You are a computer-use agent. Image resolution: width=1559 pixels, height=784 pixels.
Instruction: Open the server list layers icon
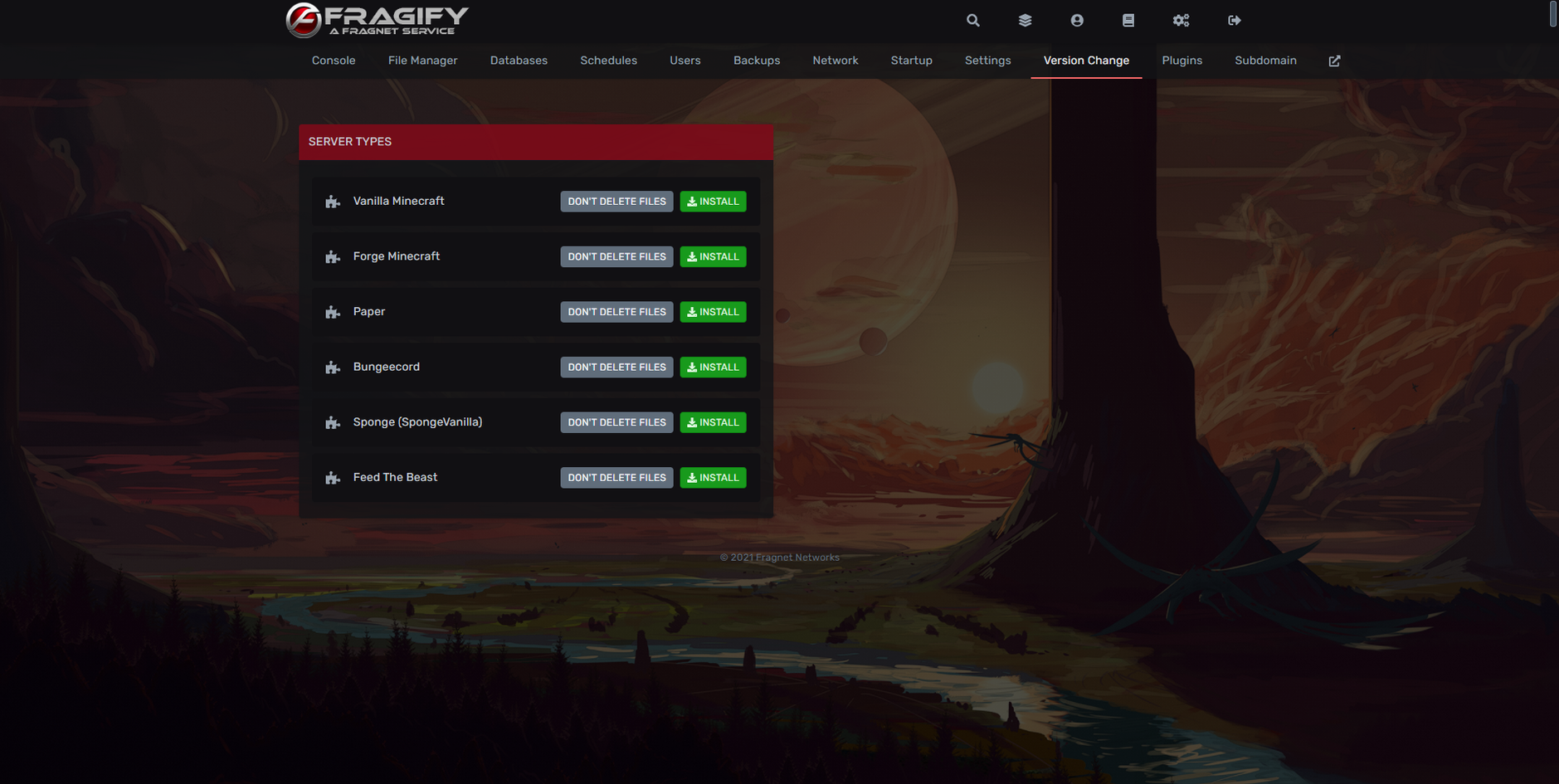(1025, 20)
